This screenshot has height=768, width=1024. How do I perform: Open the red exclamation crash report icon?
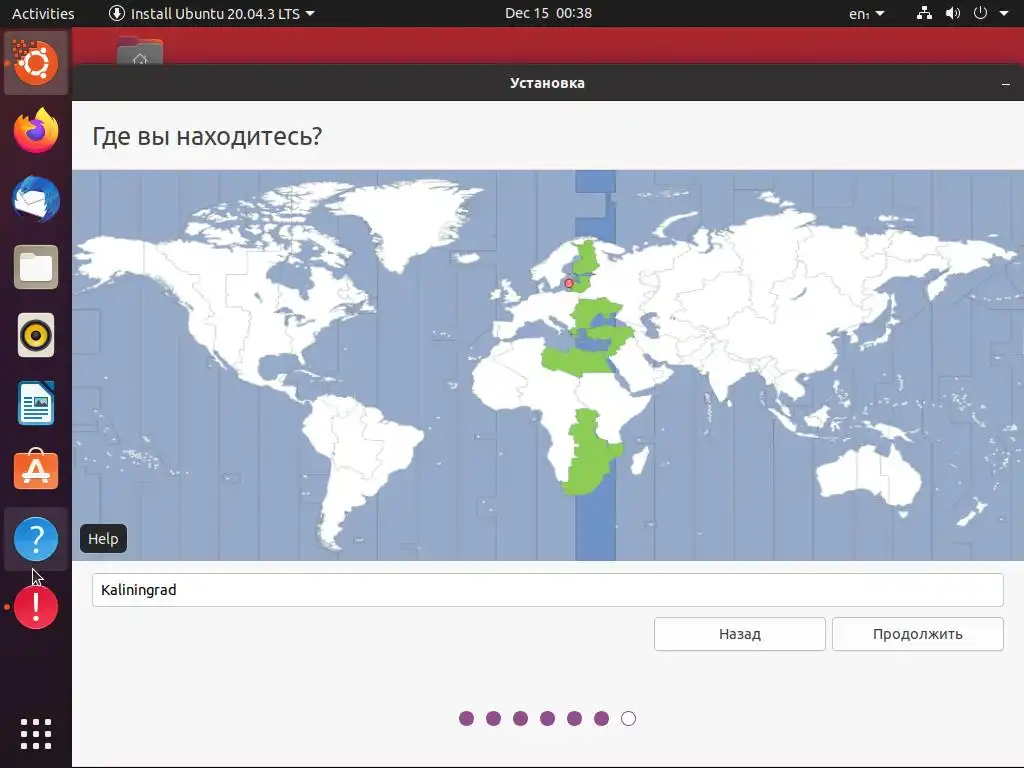tap(36, 607)
